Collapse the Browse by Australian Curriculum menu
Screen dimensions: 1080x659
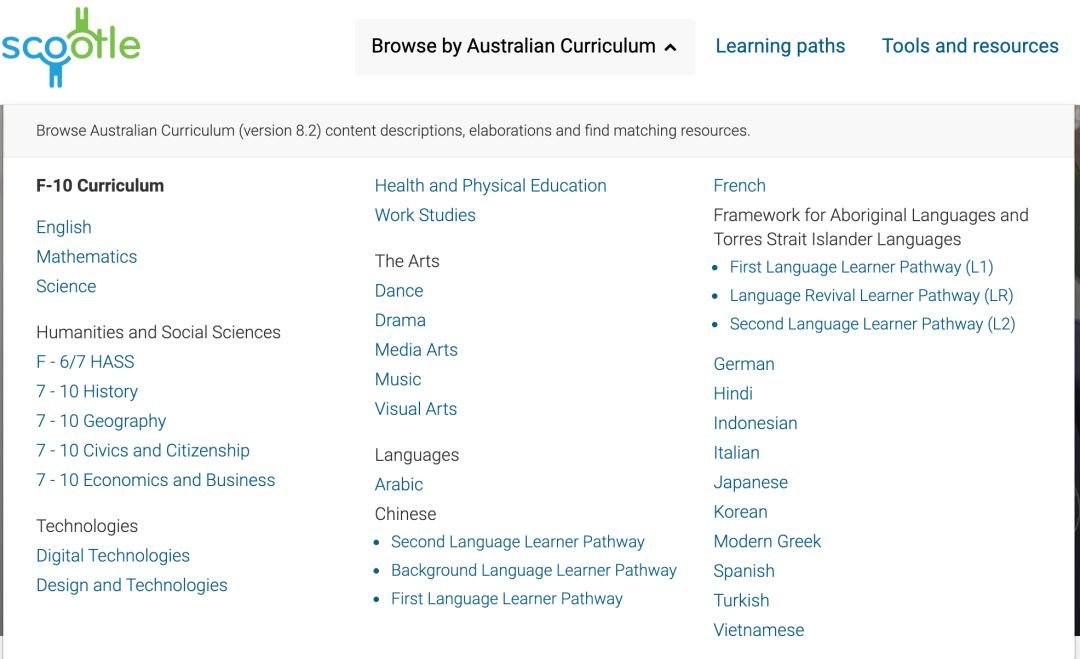click(525, 47)
